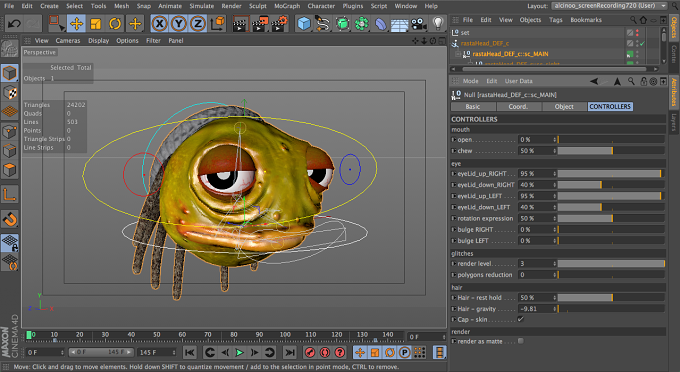Viewport: 680px width, 372px height.
Task: Enable the render as matte checkbox
Action: coord(520,341)
